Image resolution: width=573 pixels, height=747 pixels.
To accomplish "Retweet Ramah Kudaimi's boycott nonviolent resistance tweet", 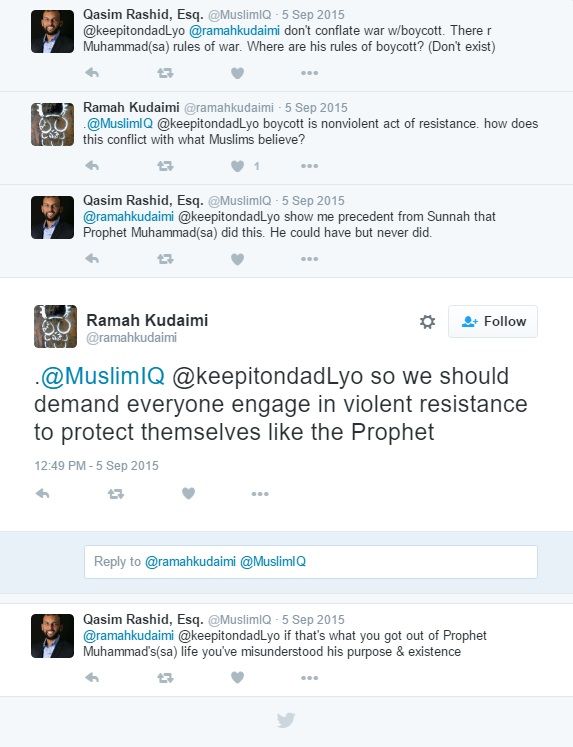I will coord(165,166).
